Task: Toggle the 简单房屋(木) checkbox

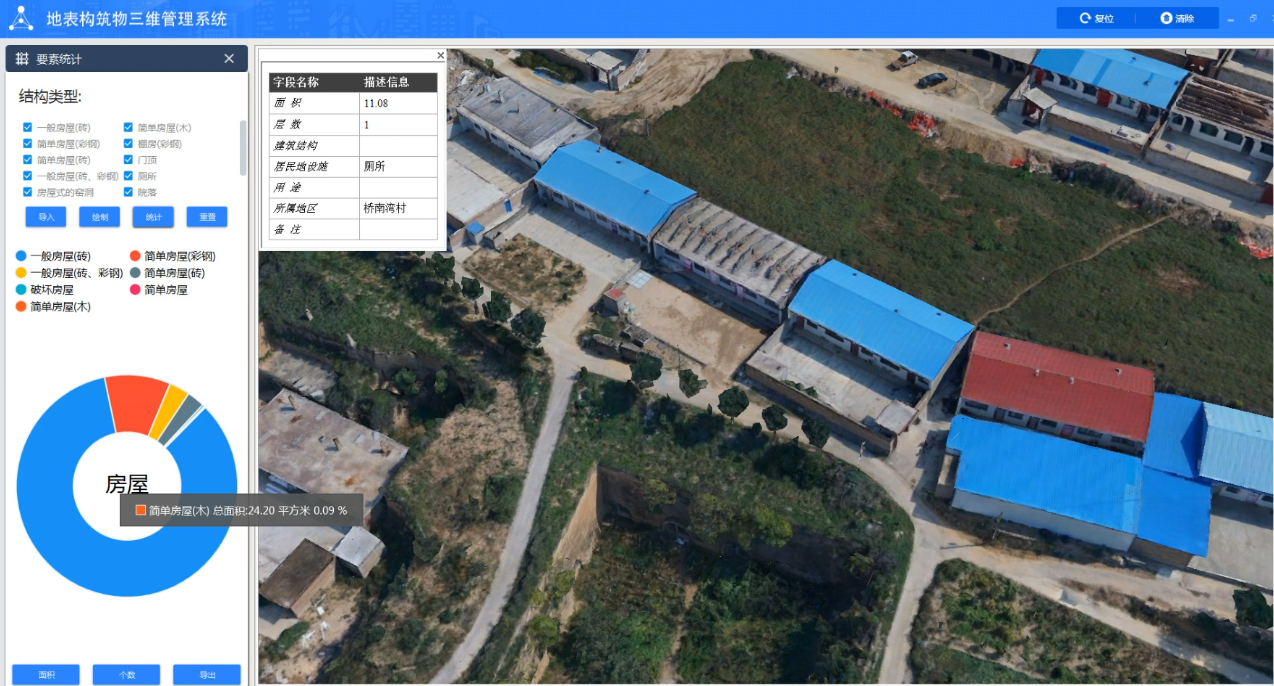Action: pos(128,128)
